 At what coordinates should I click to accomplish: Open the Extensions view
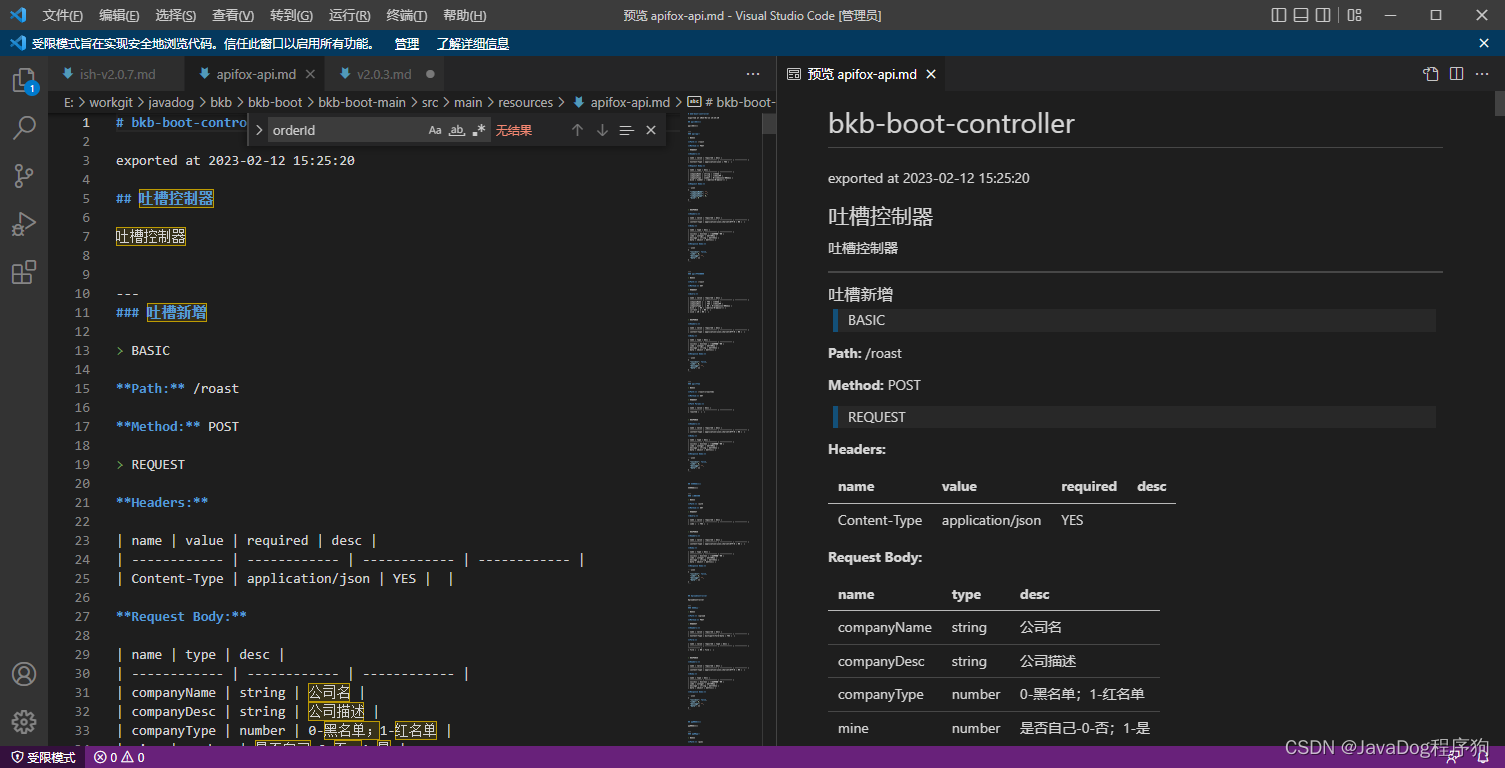[x=24, y=272]
